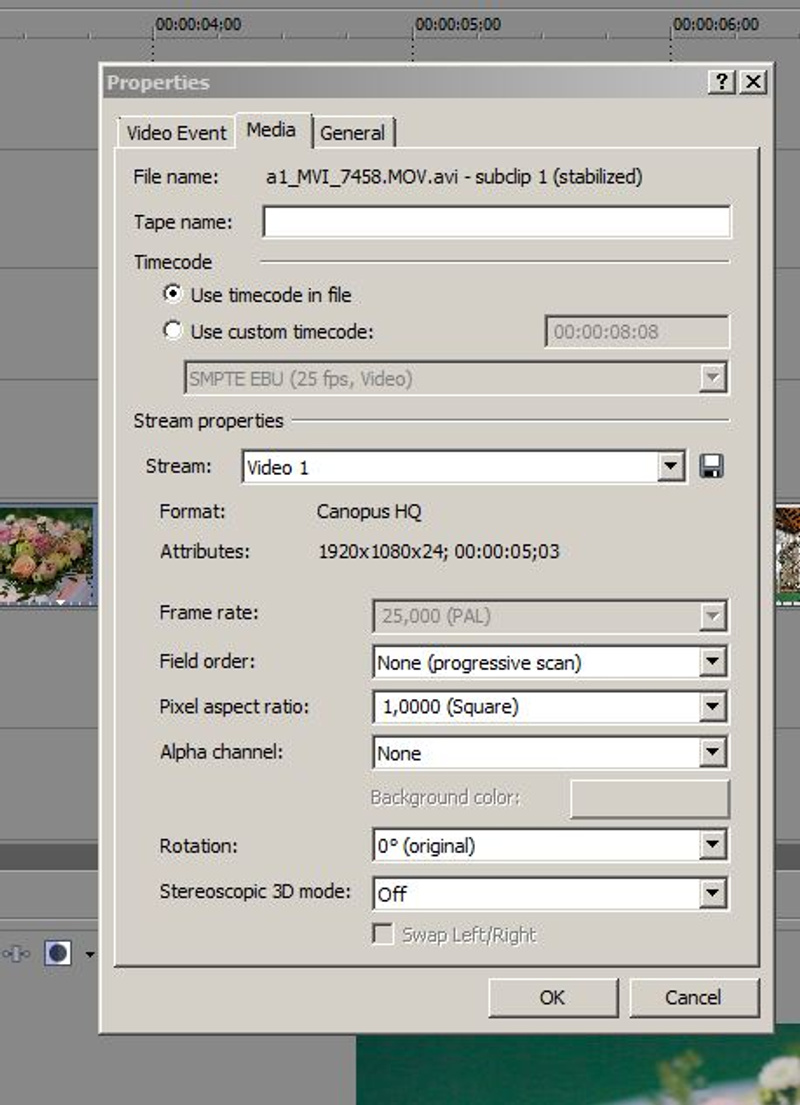Click the 00:00:05:00 mark on the ruler
Image resolution: width=800 pixels, height=1105 pixels.
pos(458,25)
